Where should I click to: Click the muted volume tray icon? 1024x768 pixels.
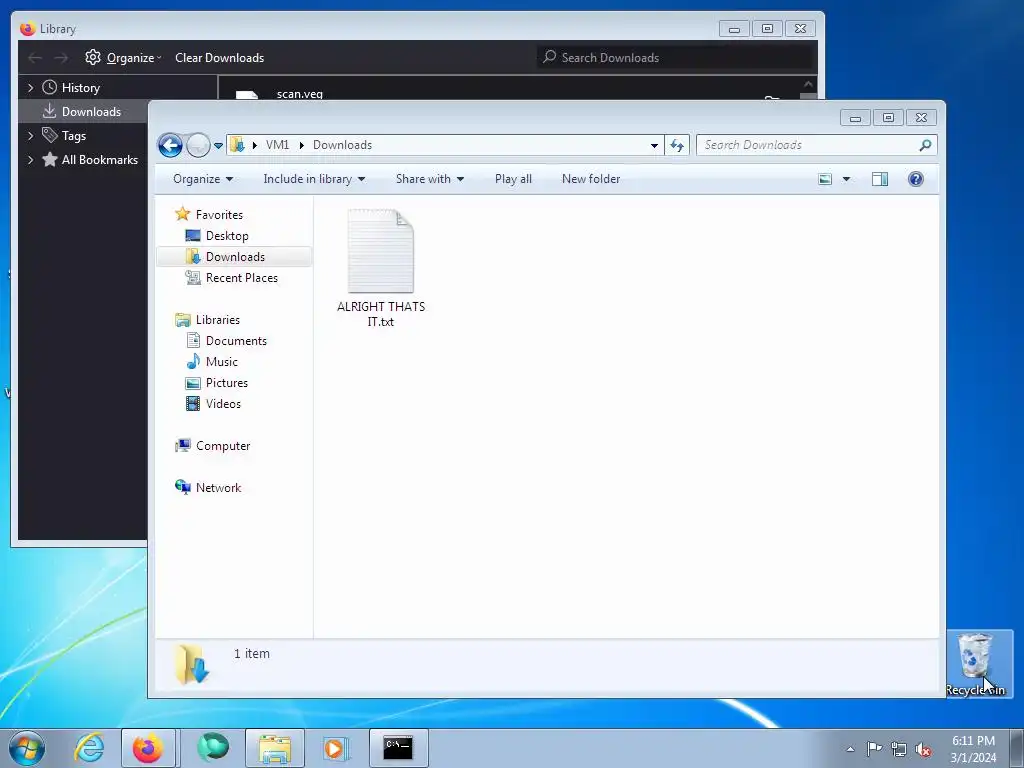coord(923,750)
